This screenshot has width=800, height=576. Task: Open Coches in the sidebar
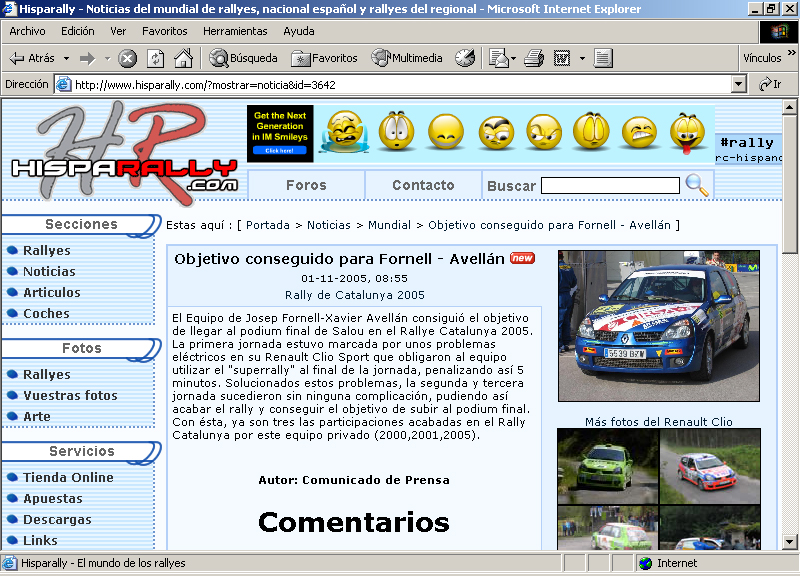point(46,313)
